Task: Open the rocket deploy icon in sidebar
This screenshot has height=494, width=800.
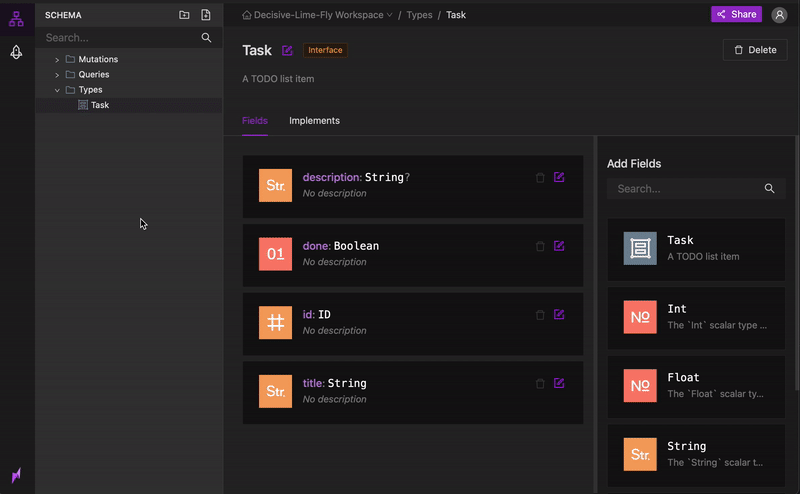Action: click(16, 52)
